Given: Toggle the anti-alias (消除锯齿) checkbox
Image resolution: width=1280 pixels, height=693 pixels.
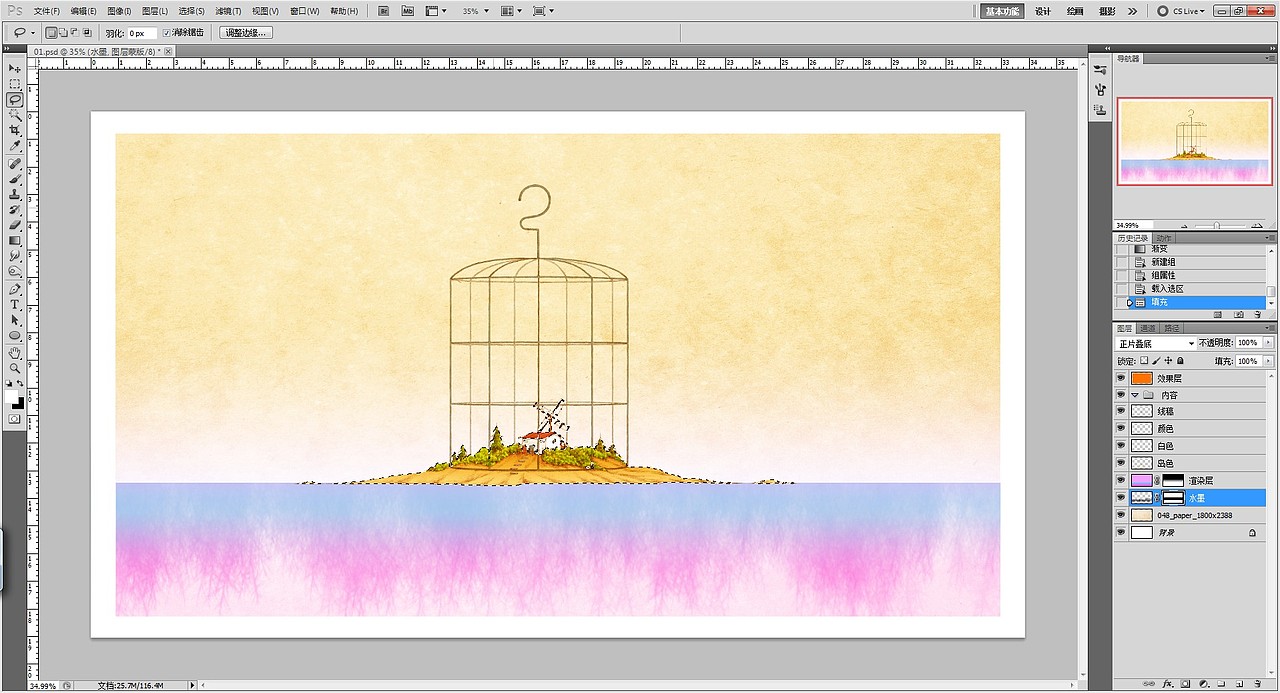Looking at the screenshot, I should [167, 33].
